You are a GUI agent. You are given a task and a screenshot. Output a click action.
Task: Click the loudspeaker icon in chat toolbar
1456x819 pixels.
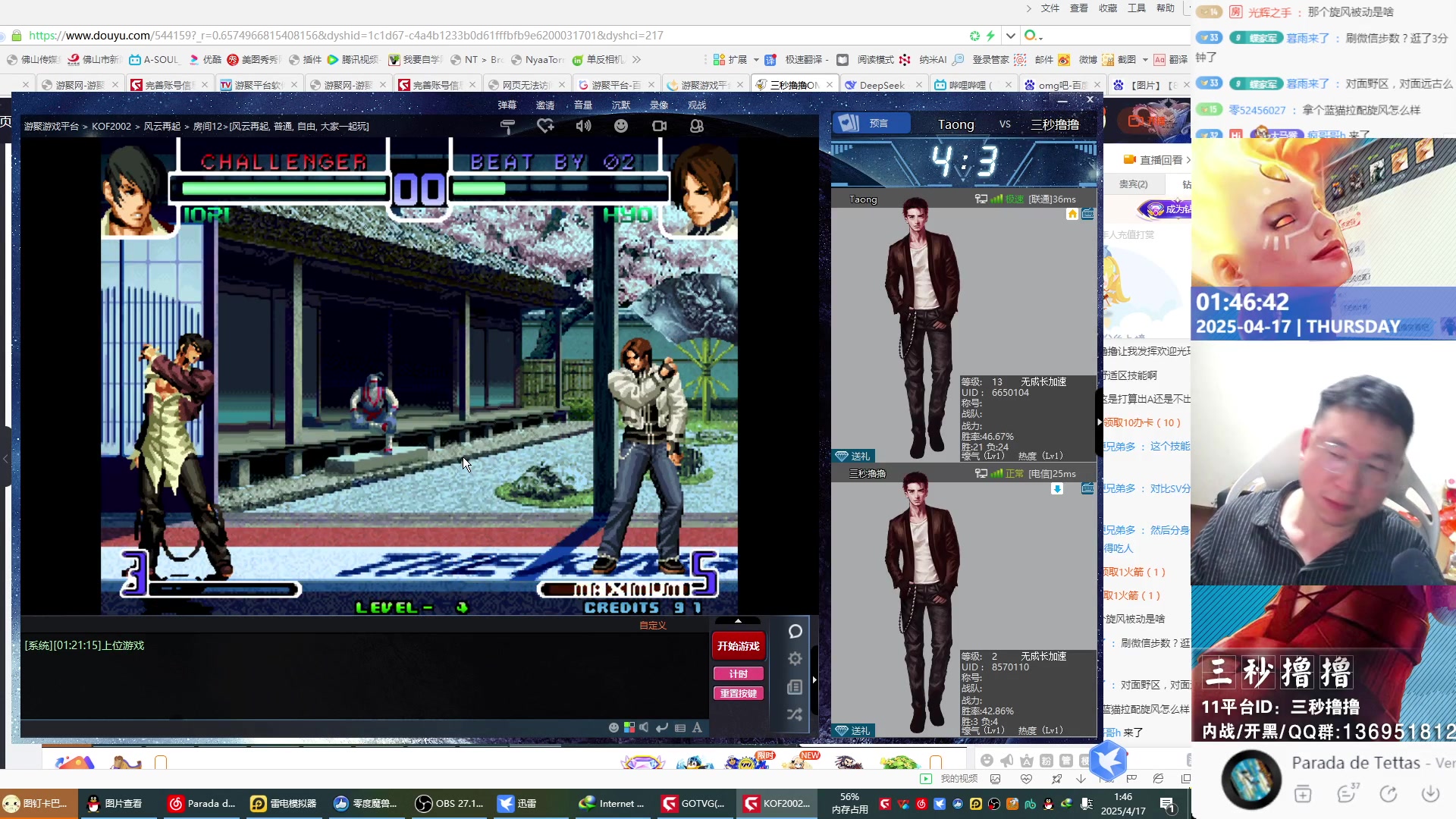tap(644, 727)
